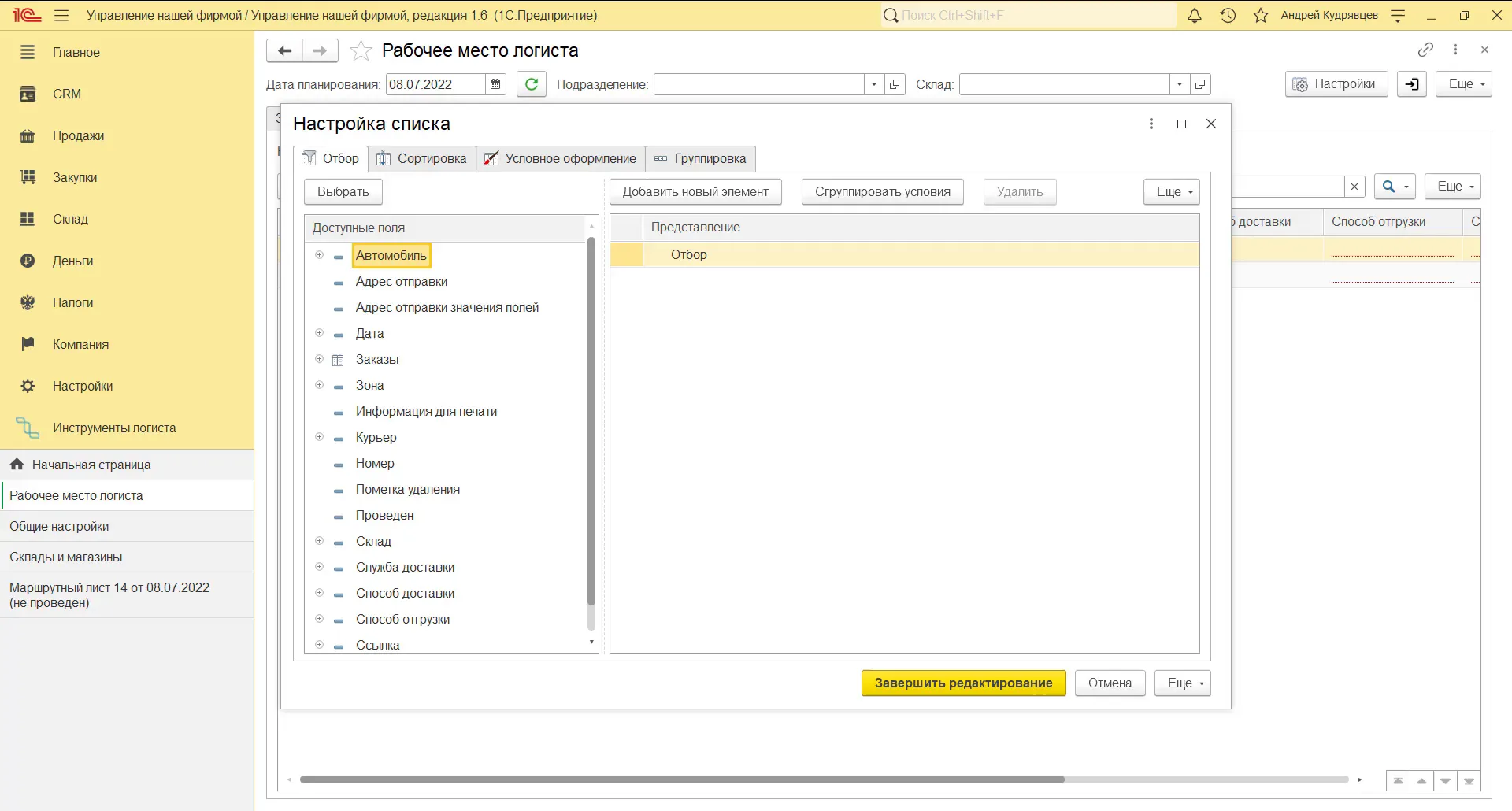Click the horizontal scrollbar at bottom
This screenshot has width=1512, height=811.
click(682, 780)
